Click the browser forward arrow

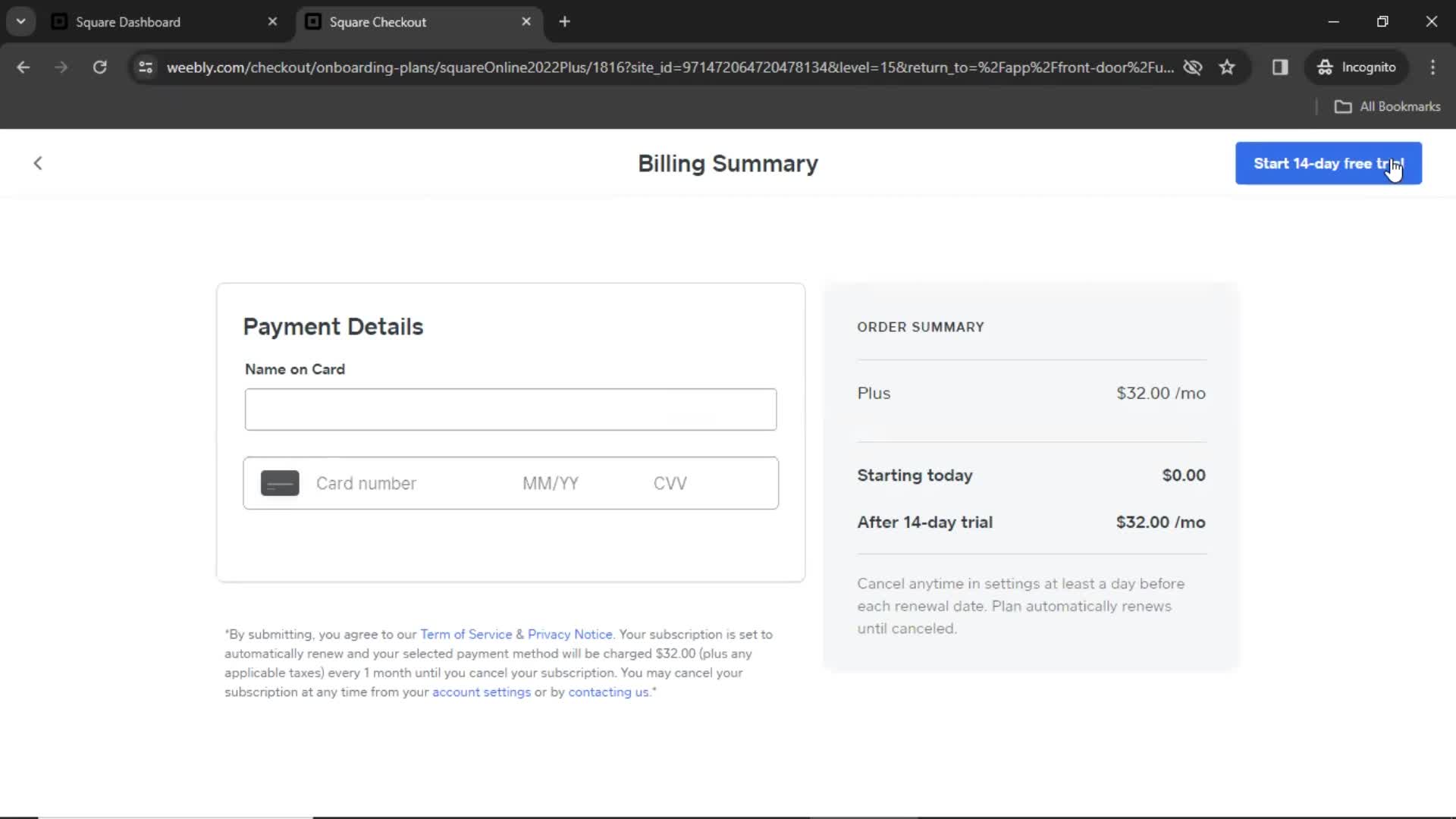[x=61, y=67]
